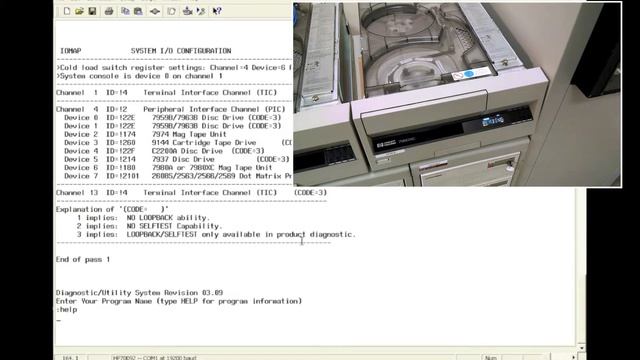Click the Copy toolbar icon
The width and height of the screenshot is (640, 360).
tap(125, 11)
